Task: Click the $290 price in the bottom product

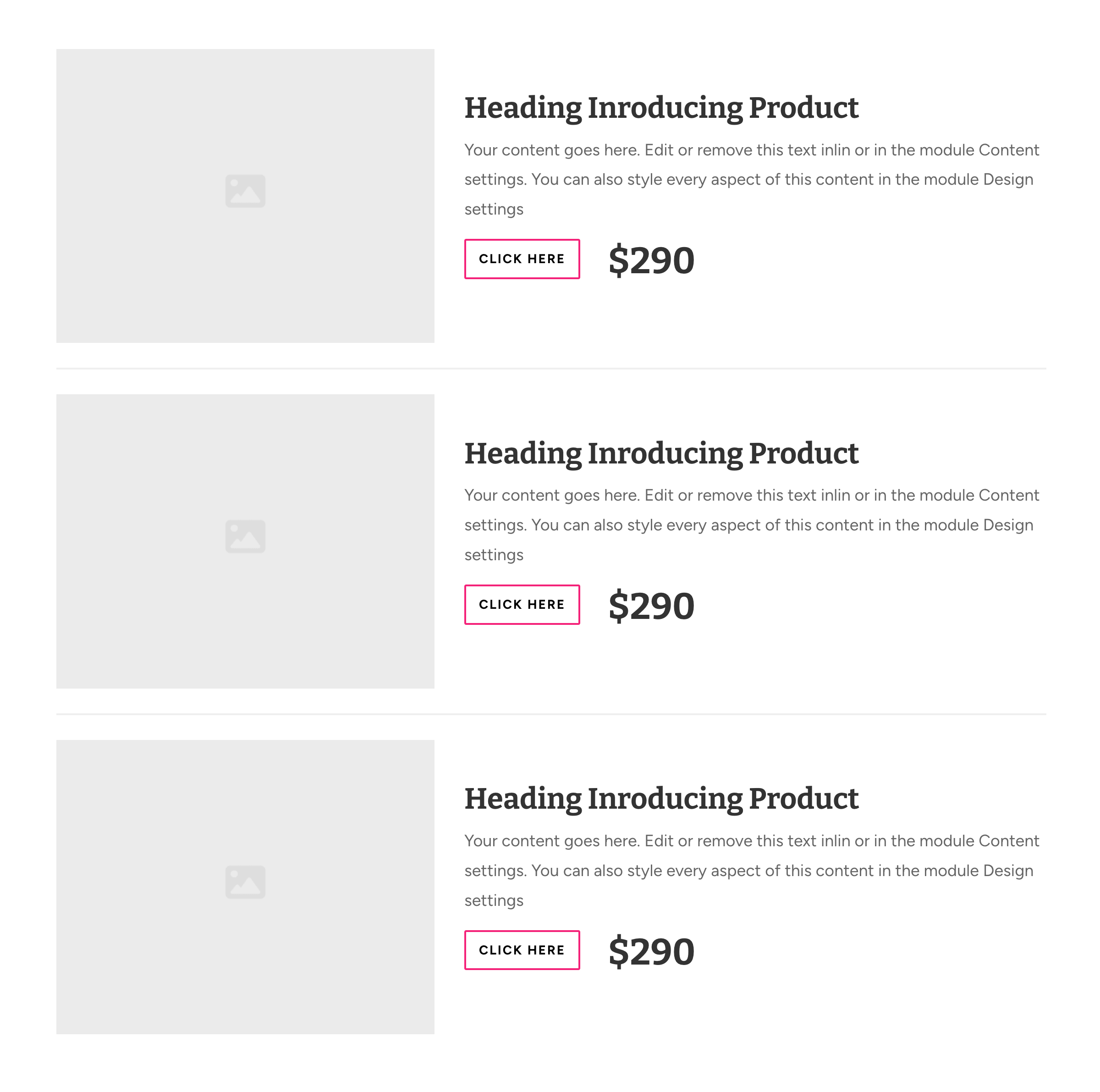Action: click(x=651, y=951)
